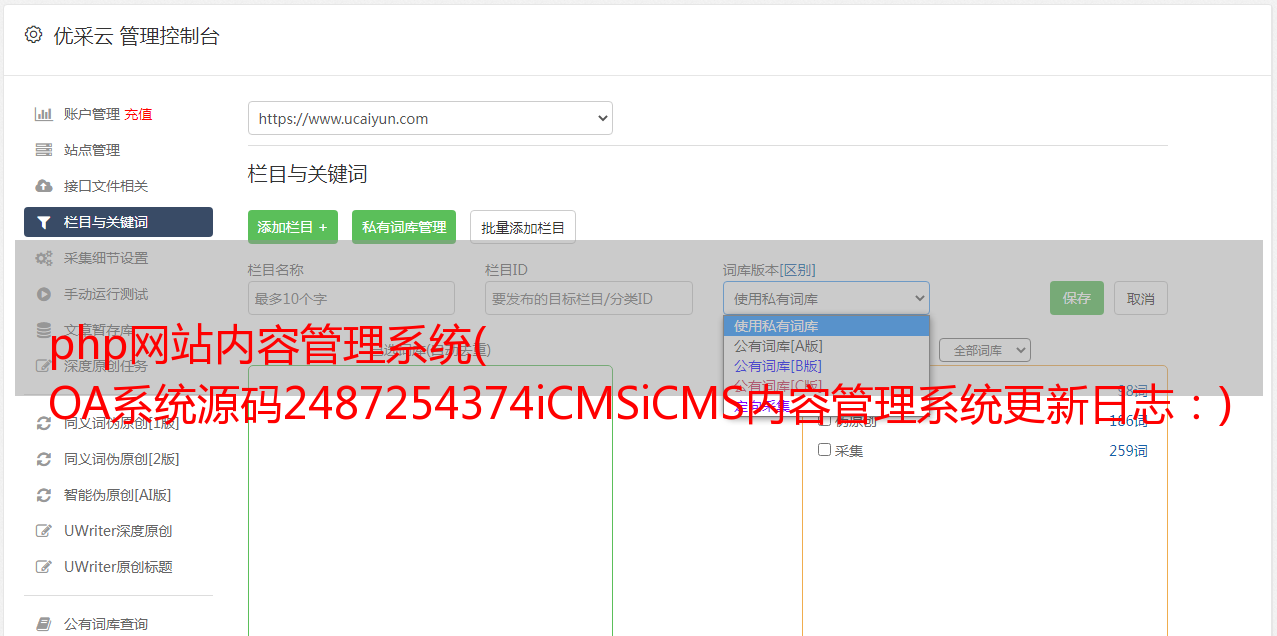Open 站点管理 via its server icon
The image size is (1277, 636).
(44, 150)
